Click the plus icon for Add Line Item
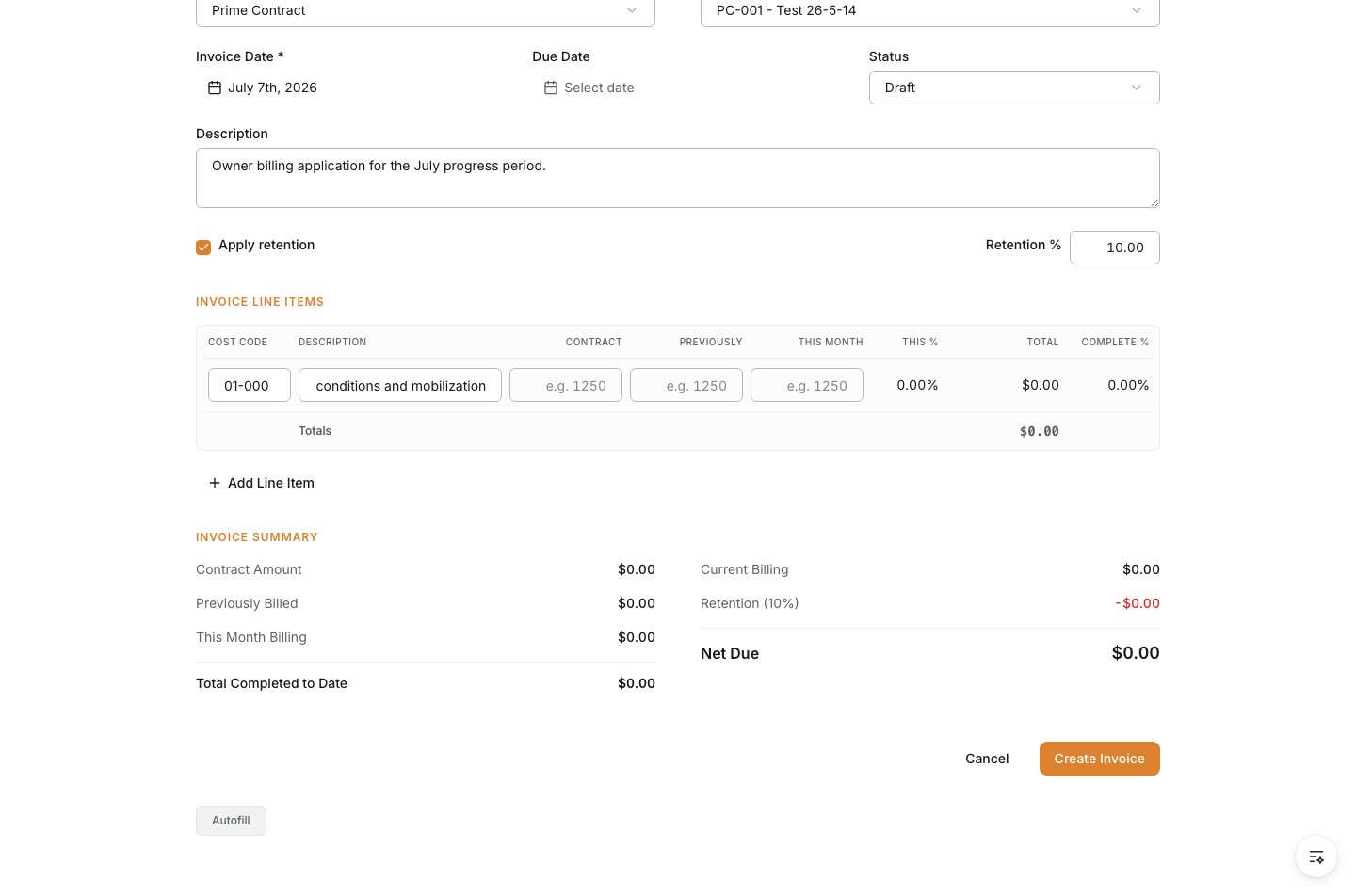Image resolution: width=1356 pixels, height=896 pixels. pyautogui.click(x=215, y=483)
